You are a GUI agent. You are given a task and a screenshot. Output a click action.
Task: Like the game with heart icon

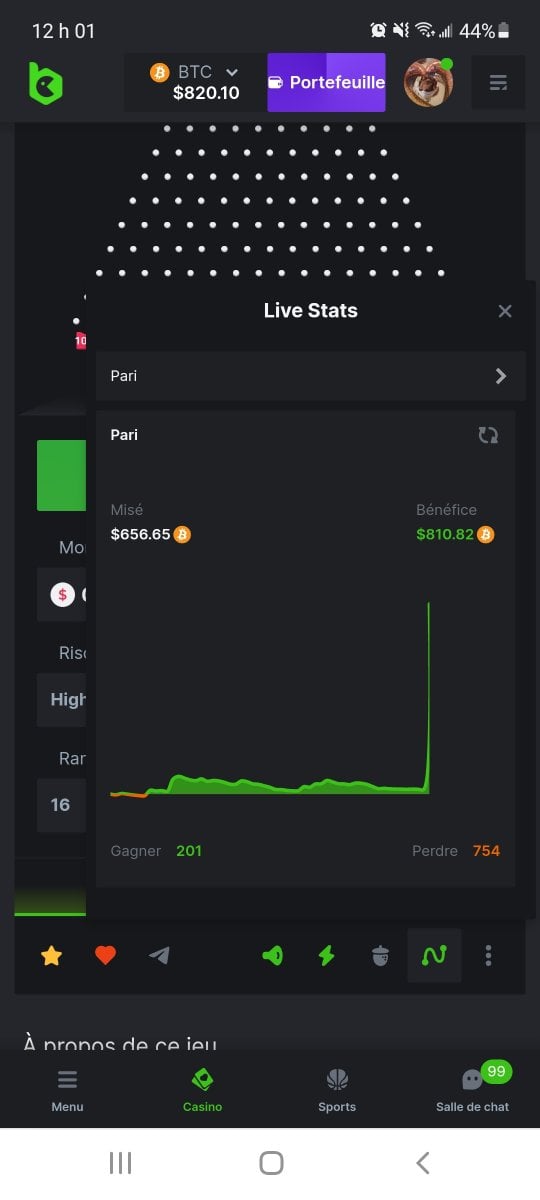(106, 956)
